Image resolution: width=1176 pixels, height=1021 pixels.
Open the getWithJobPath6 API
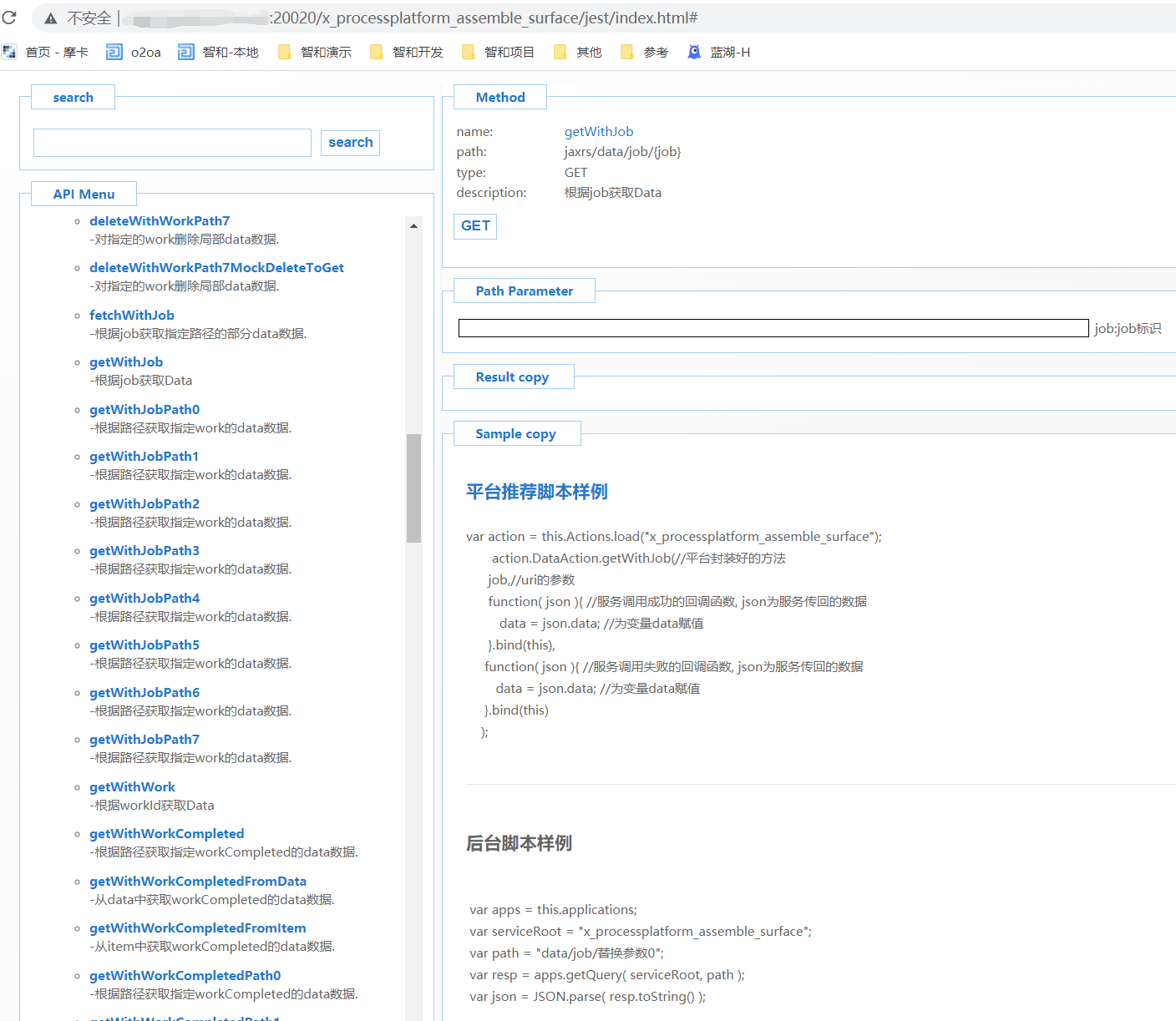coord(144,693)
